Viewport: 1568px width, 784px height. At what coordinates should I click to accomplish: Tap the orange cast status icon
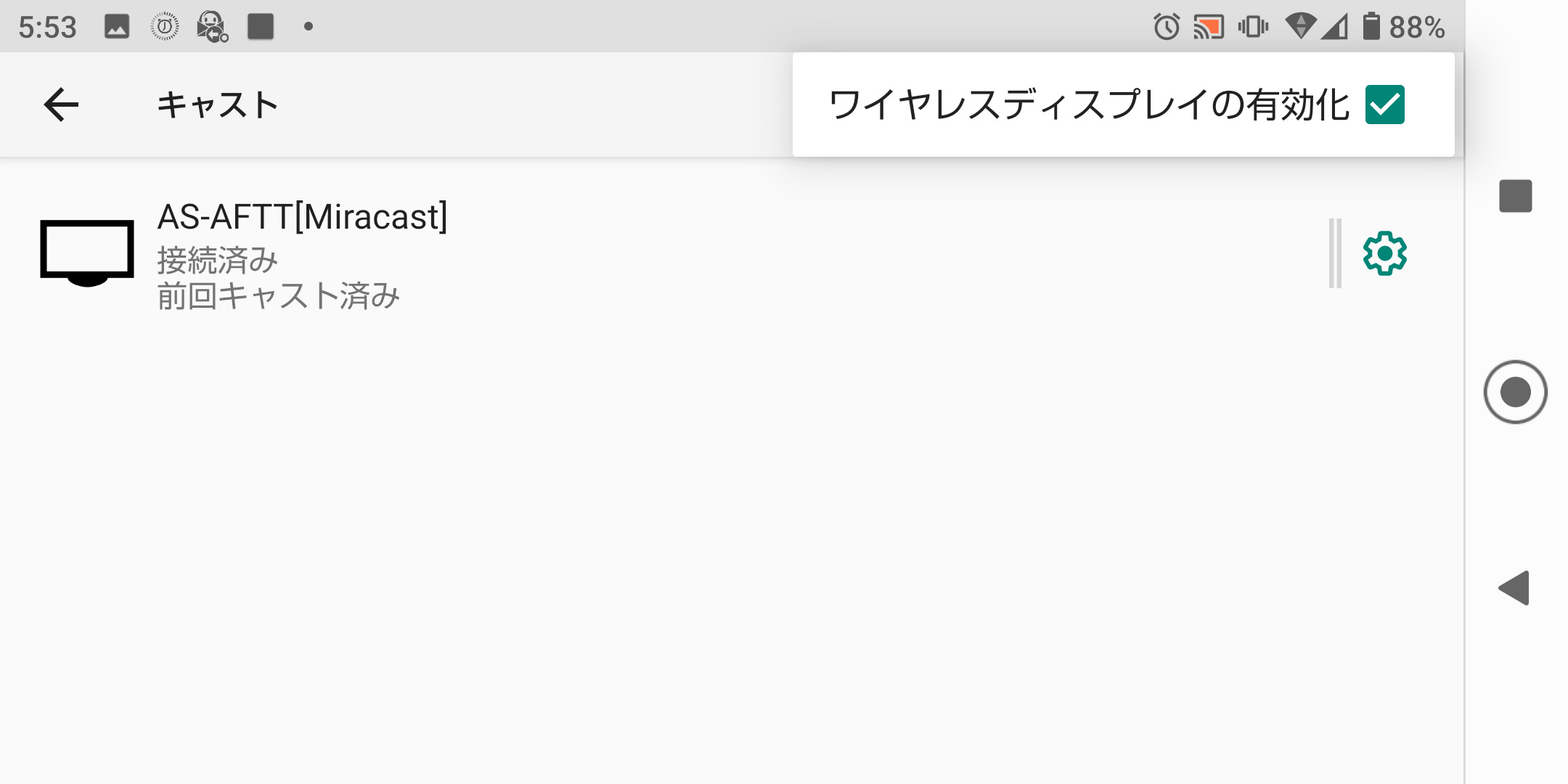click(x=1209, y=28)
